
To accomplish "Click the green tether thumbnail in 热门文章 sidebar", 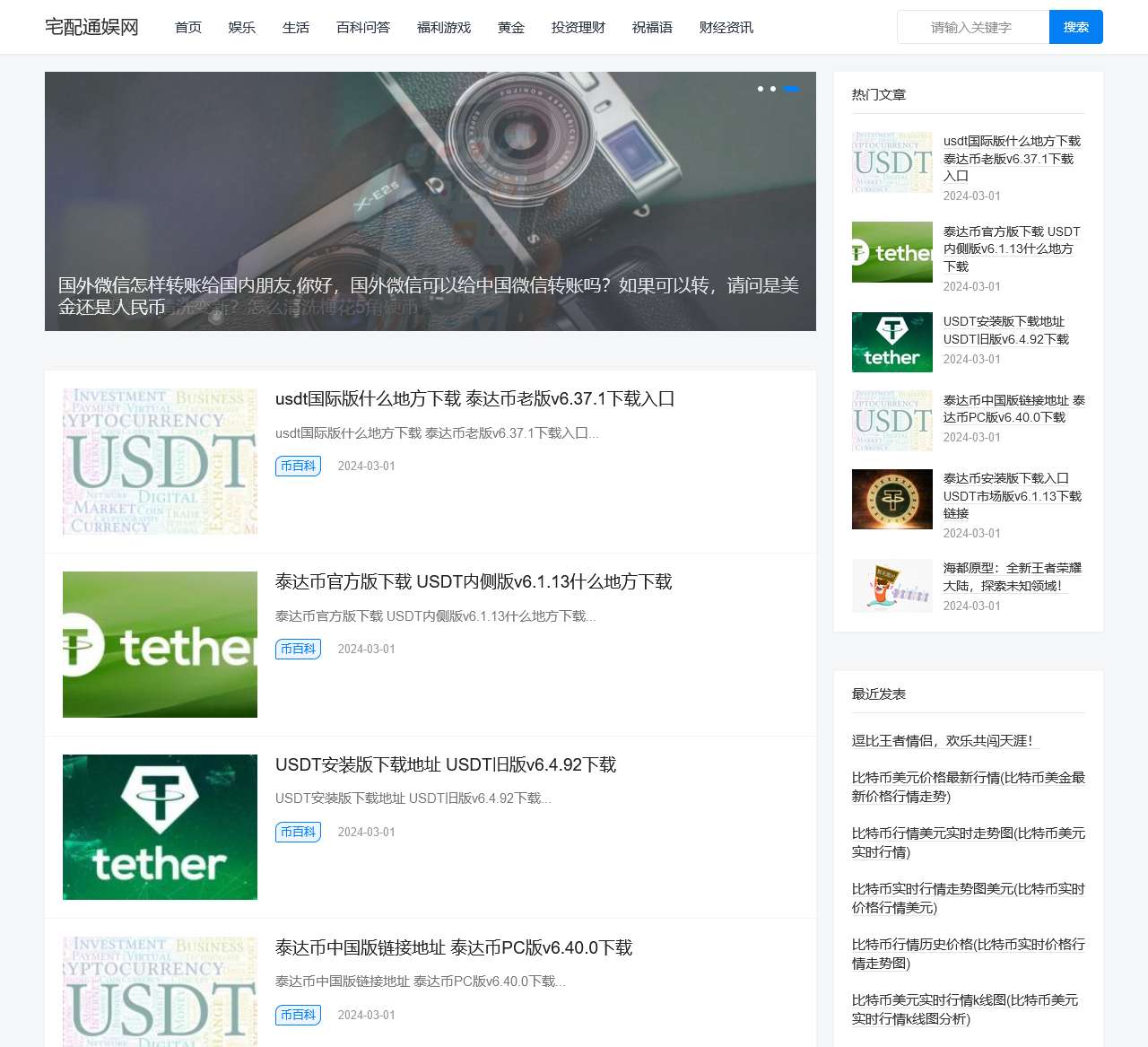I will click(891, 252).
